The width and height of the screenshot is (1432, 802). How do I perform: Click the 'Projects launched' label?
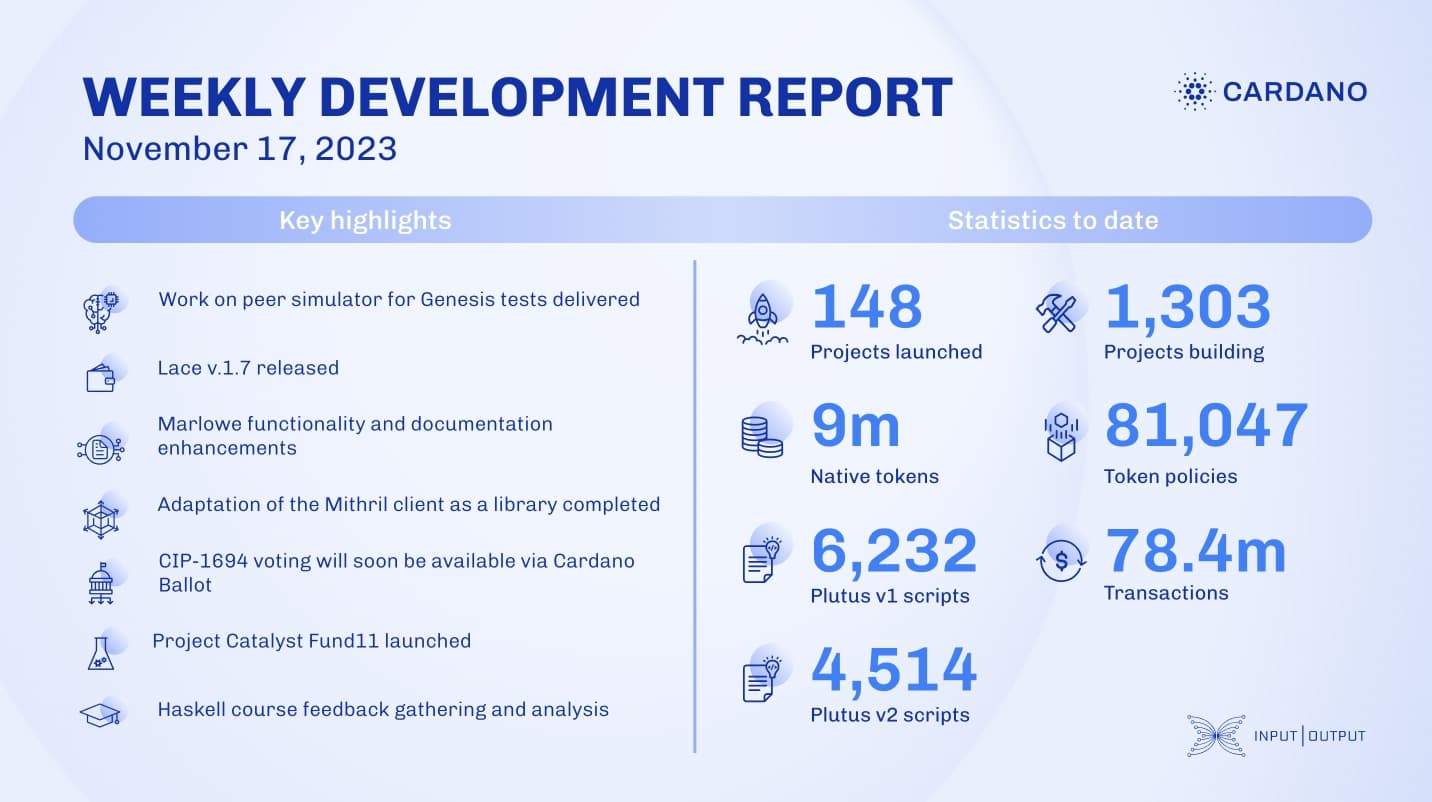tap(896, 352)
